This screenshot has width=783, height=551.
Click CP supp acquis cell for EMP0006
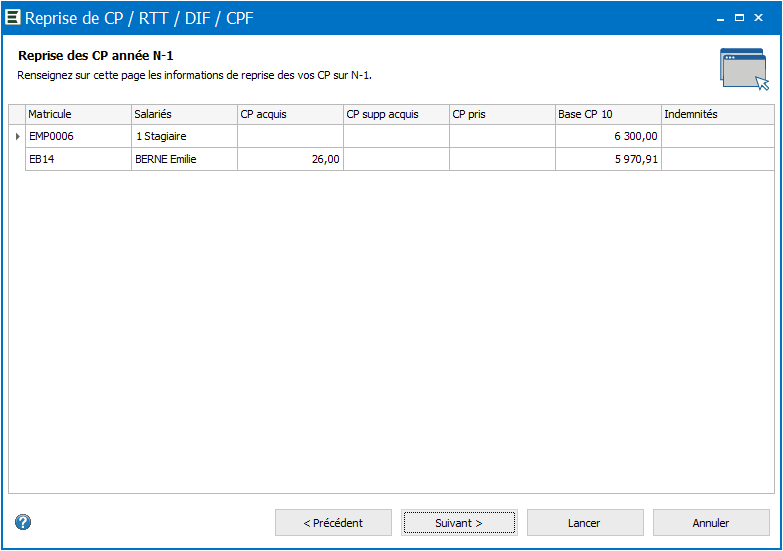[396, 136]
